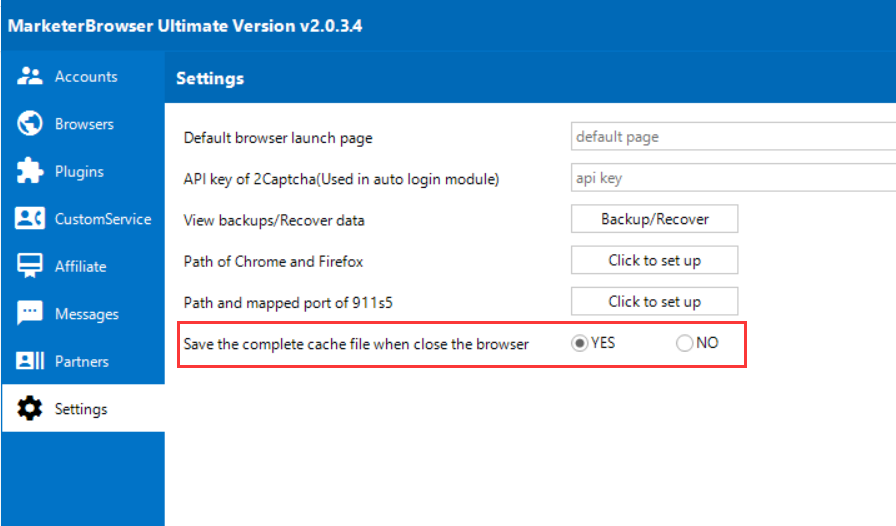Click the Accounts people icon
This screenshot has width=896, height=526.
pyautogui.click(x=30, y=77)
